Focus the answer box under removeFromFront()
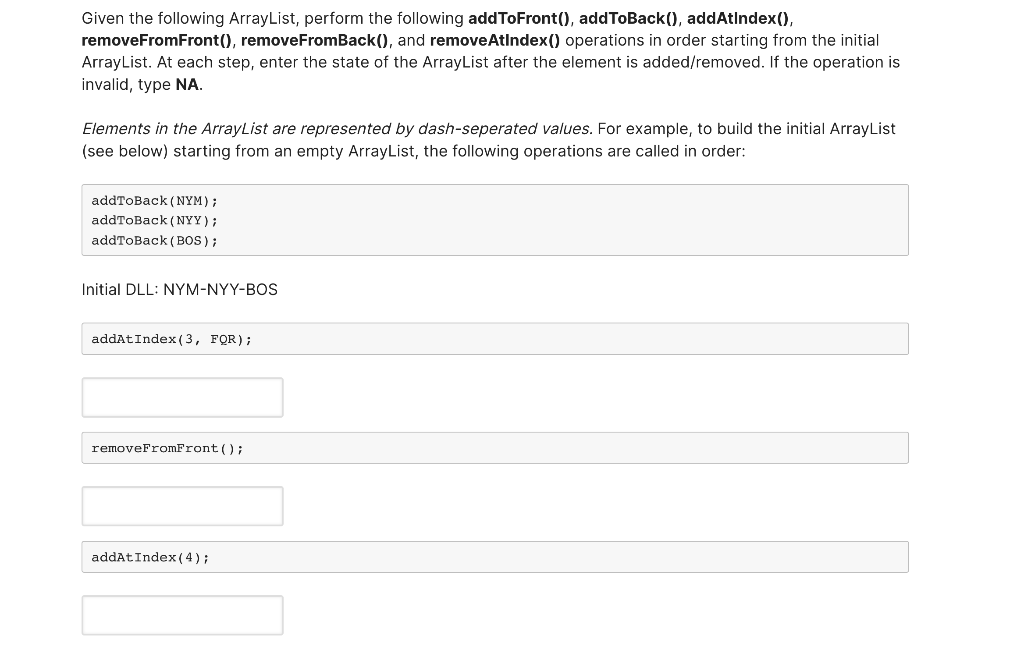Viewport: 1024px width, 646px height. pos(182,506)
